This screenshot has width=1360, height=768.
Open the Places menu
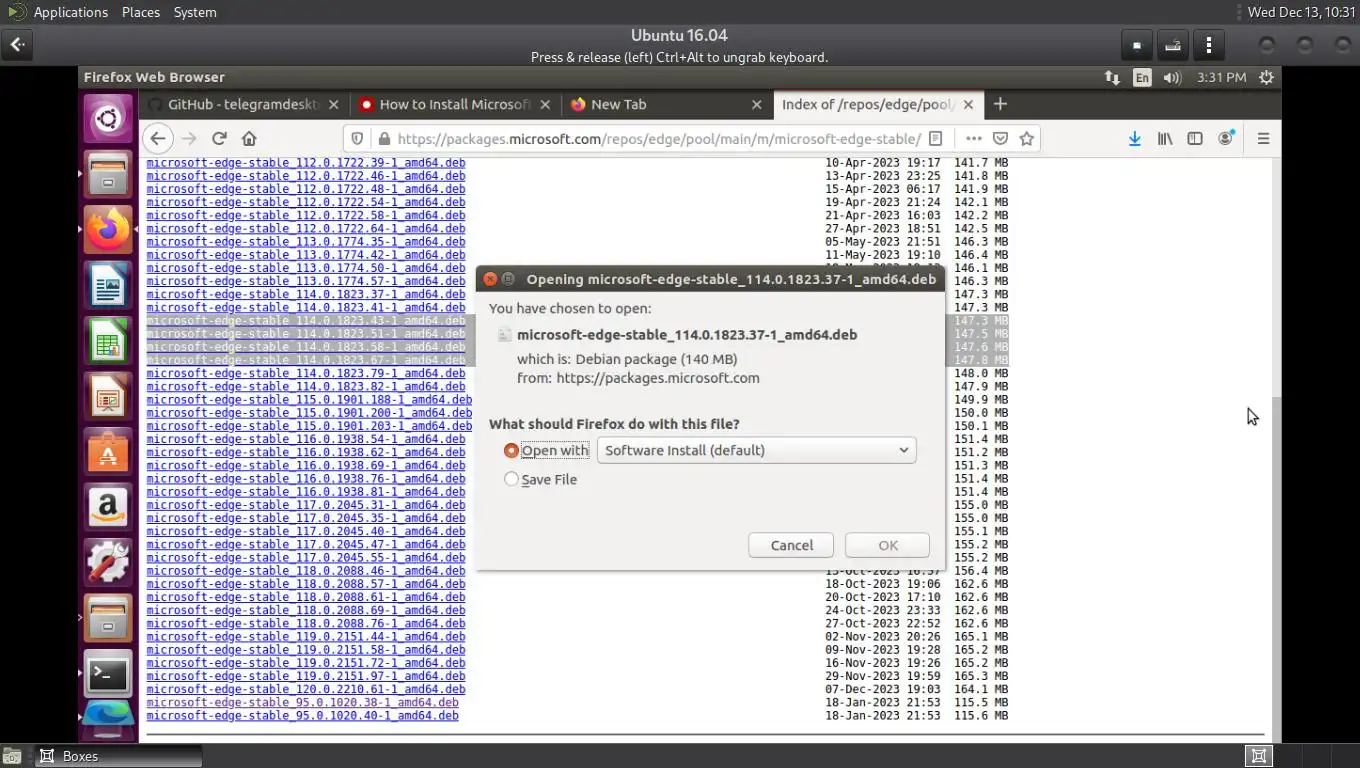point(141,12)
